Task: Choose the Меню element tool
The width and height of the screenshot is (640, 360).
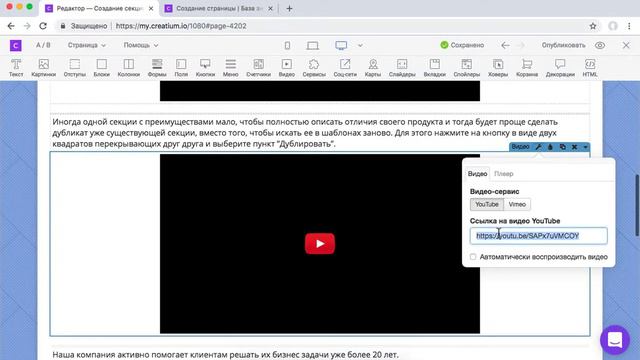Action: (x=231, y=68)
